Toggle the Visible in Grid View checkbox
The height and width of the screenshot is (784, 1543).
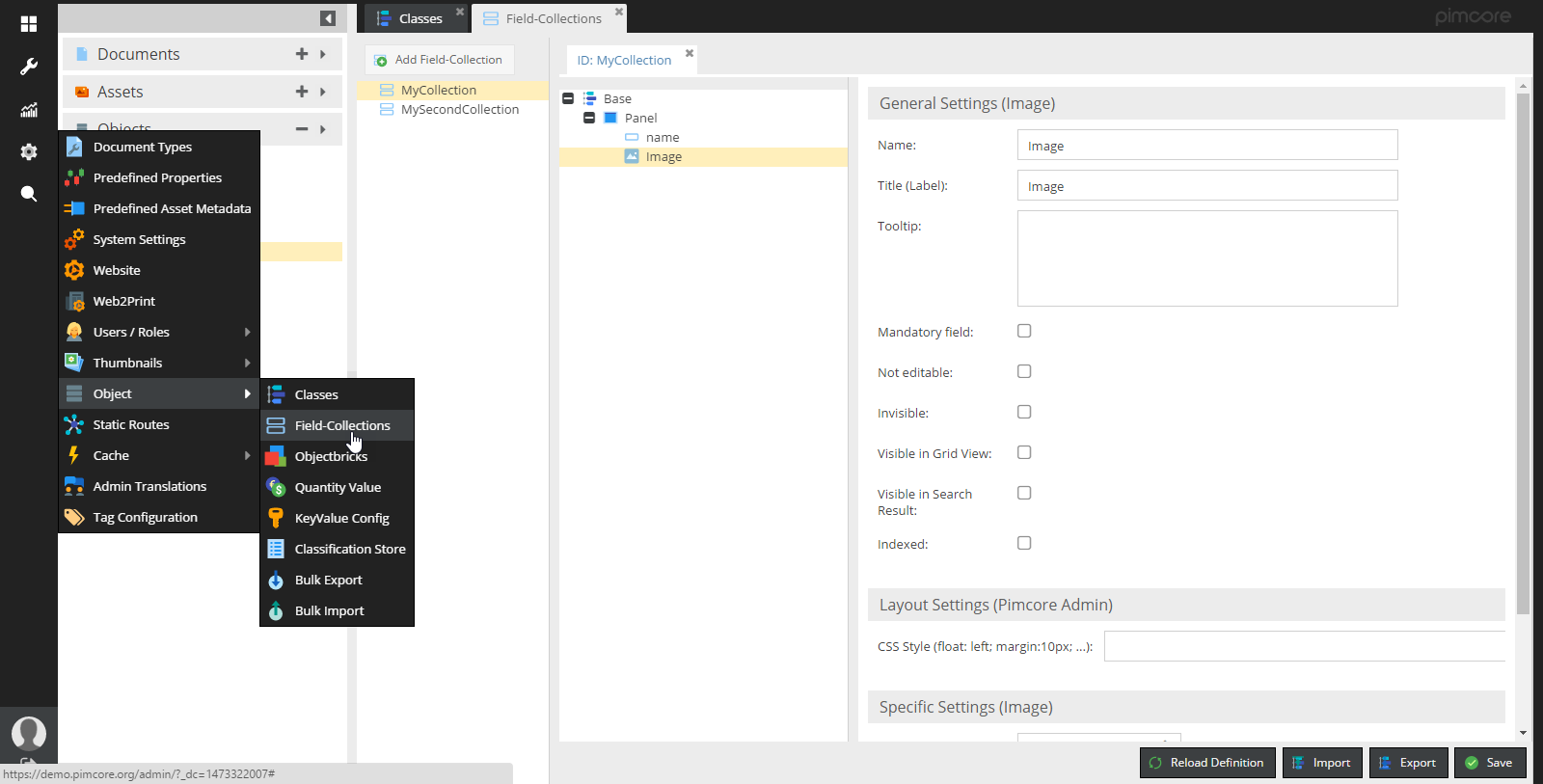tap(1024, 452)
